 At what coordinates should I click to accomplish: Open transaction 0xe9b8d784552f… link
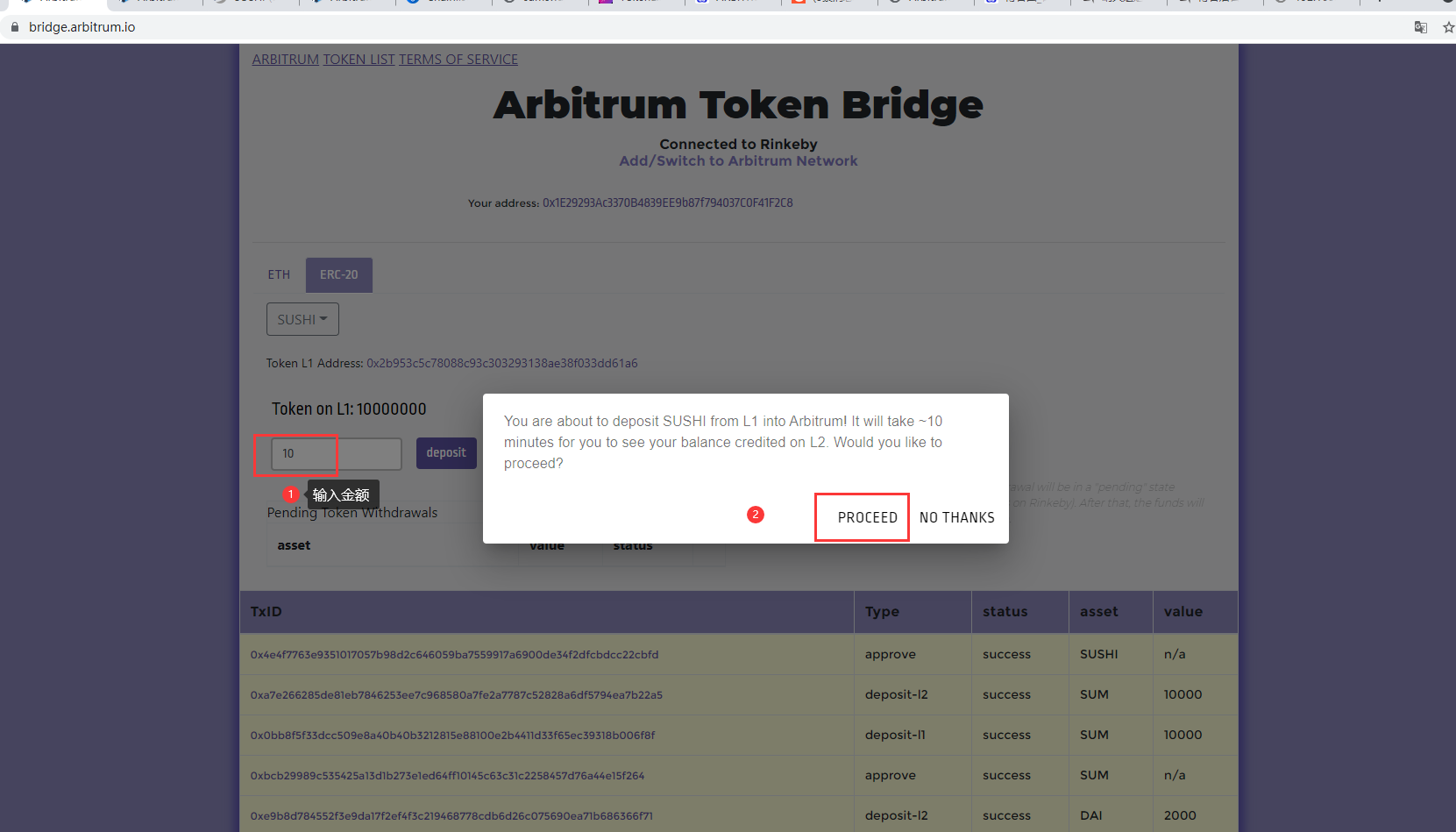[x=451, y=816]
